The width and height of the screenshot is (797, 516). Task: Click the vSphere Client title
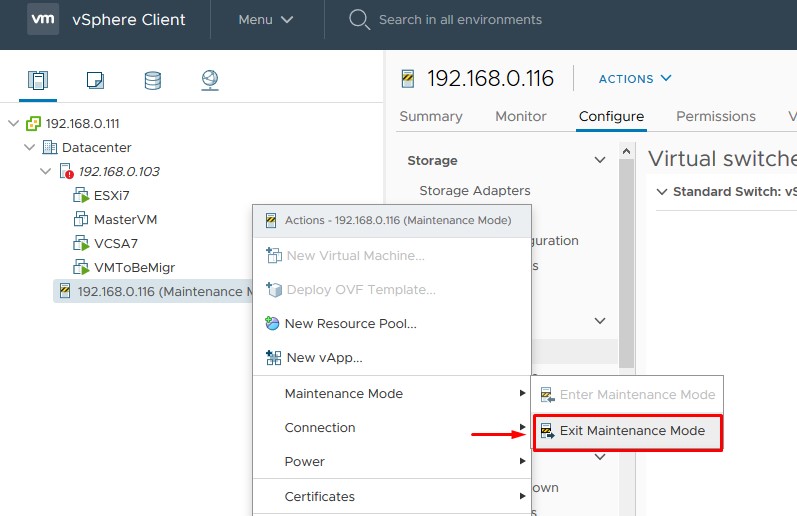[x=129, y=20]
